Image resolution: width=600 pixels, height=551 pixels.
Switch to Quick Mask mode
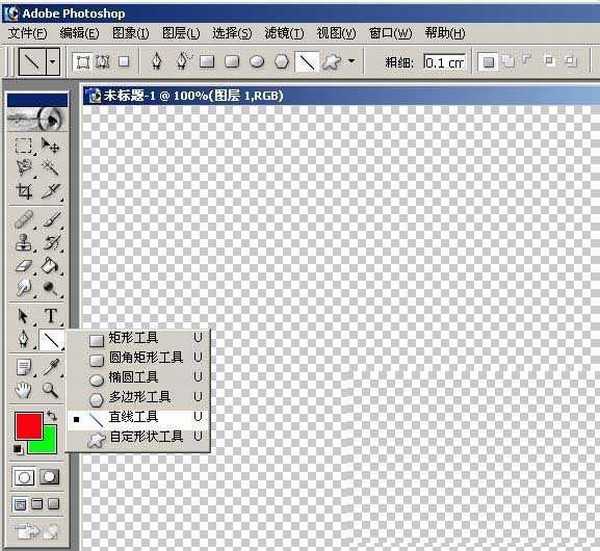pyautogui.click(x=49, y=477)
